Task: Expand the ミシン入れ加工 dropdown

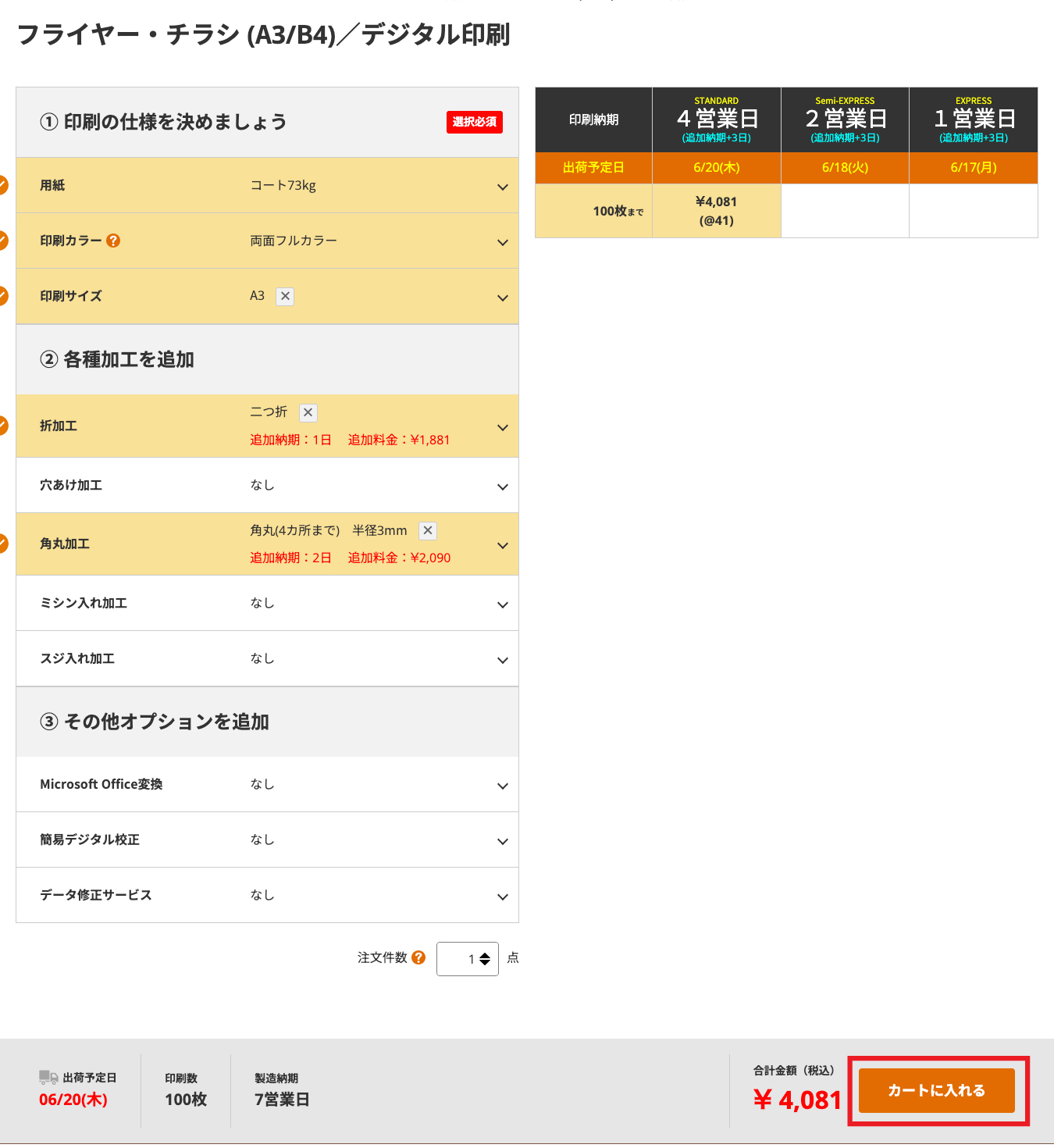Action: [503, 604]
